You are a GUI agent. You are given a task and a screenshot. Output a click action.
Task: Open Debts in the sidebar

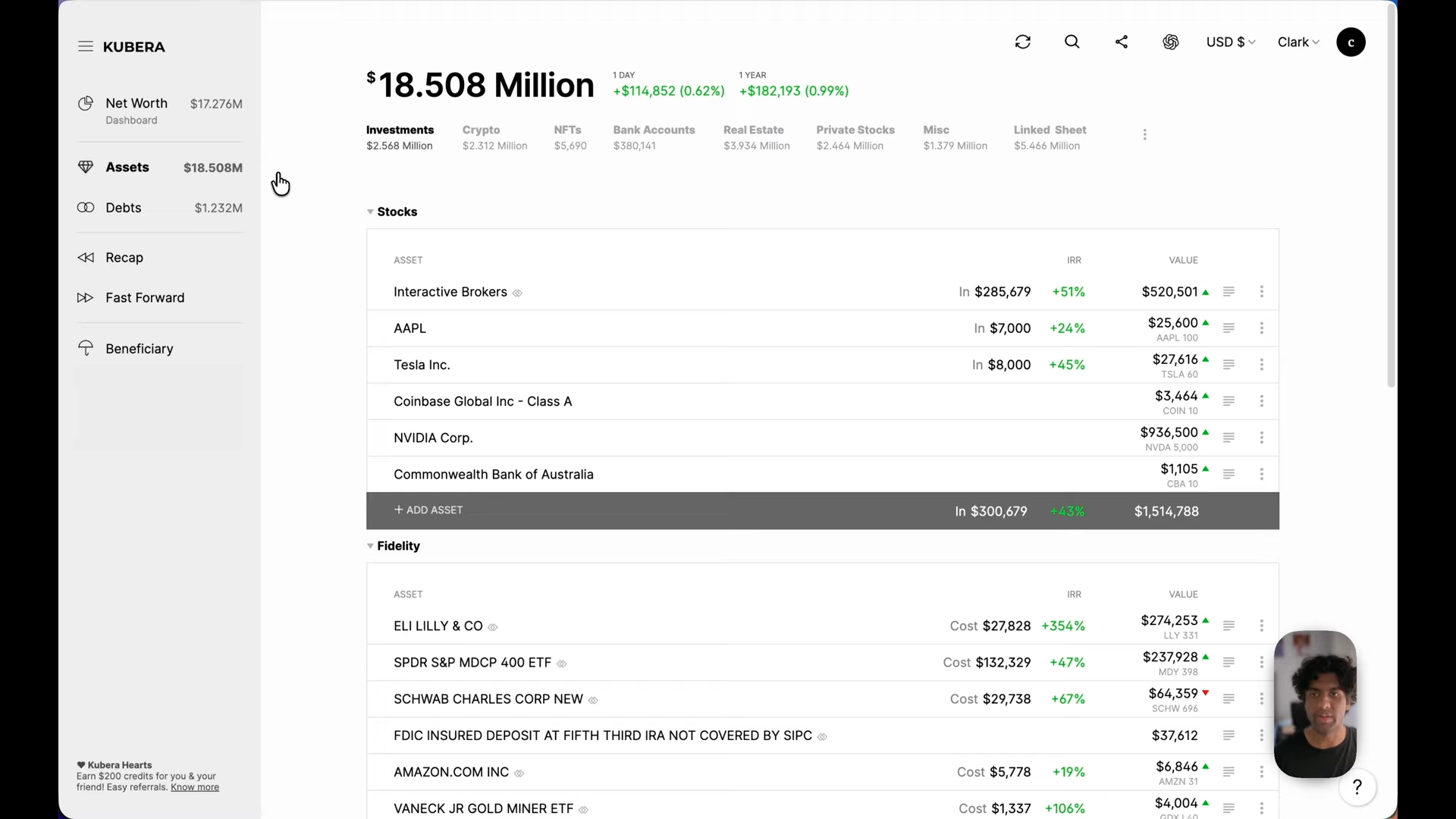[x=124, y=208]
